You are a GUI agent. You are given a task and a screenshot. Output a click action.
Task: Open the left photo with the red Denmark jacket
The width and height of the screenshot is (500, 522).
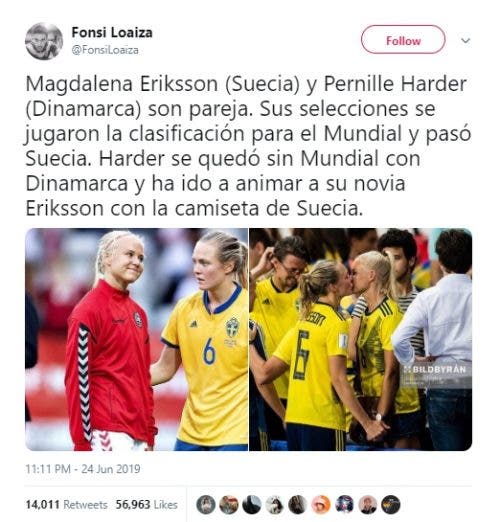point(136,339)
